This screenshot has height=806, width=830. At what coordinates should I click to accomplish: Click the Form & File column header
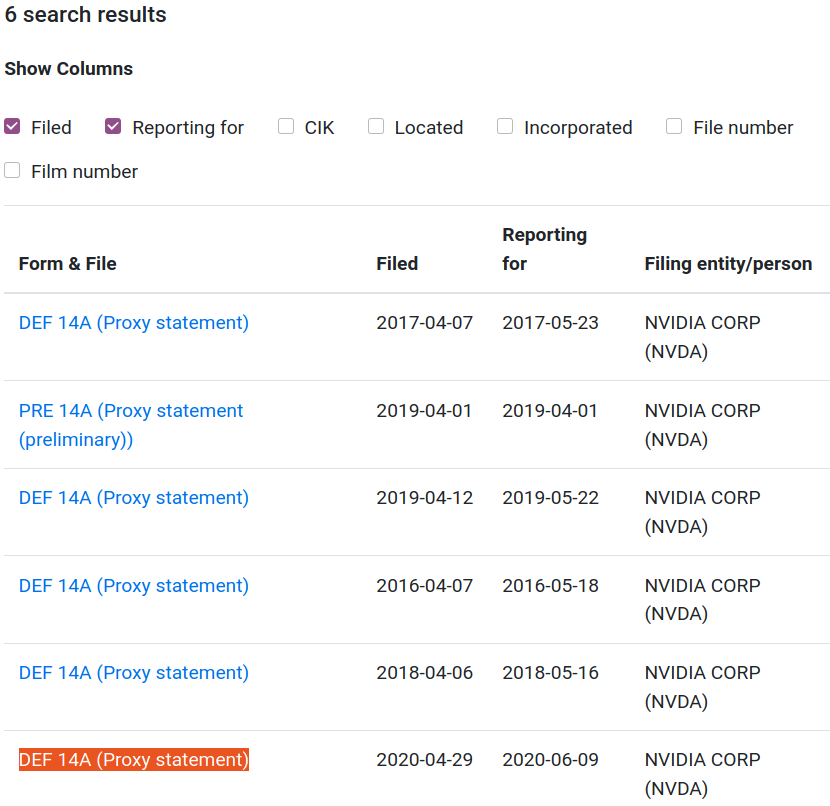coord(68,264)
